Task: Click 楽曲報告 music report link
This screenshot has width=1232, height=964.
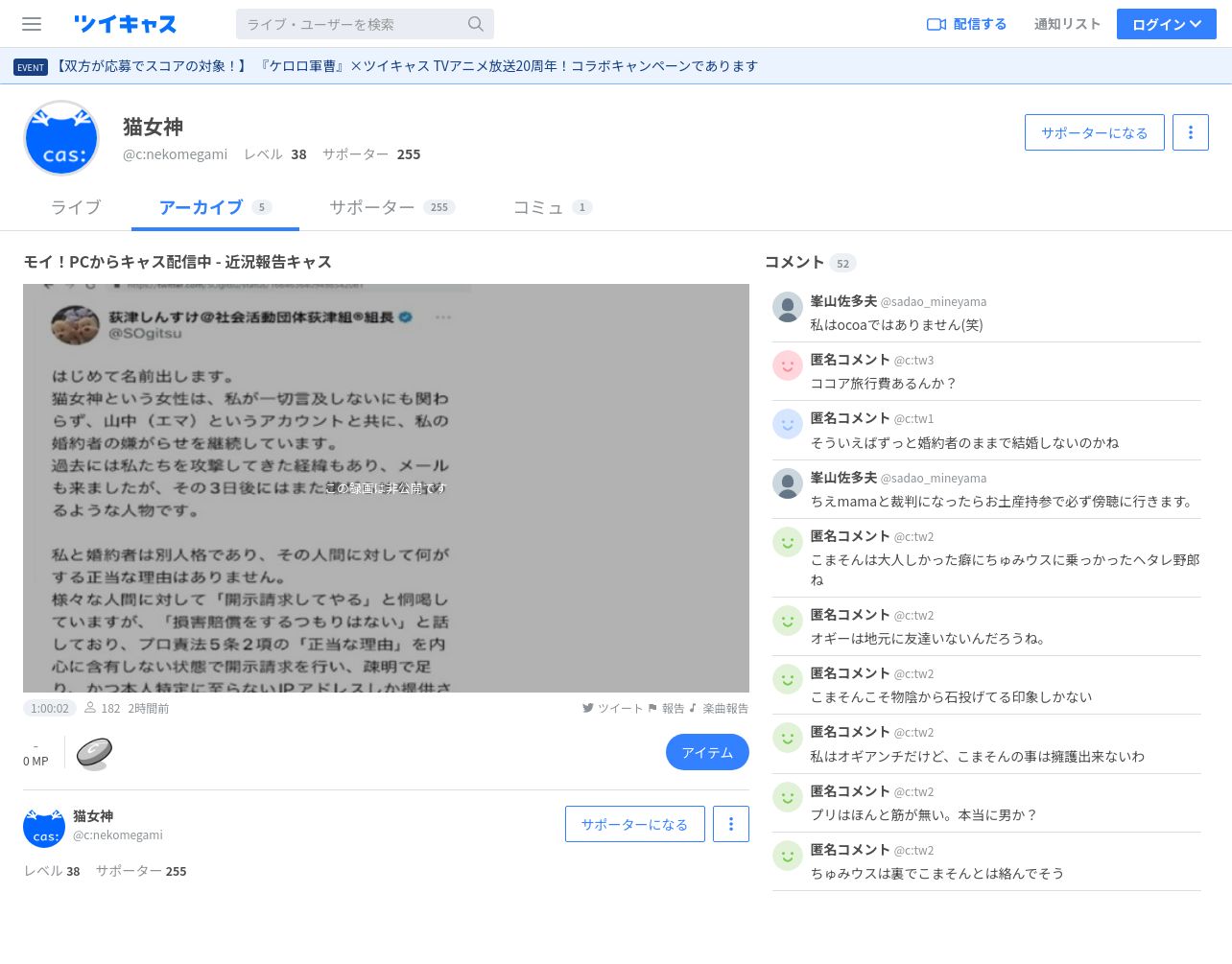Action: coord(719,709)
